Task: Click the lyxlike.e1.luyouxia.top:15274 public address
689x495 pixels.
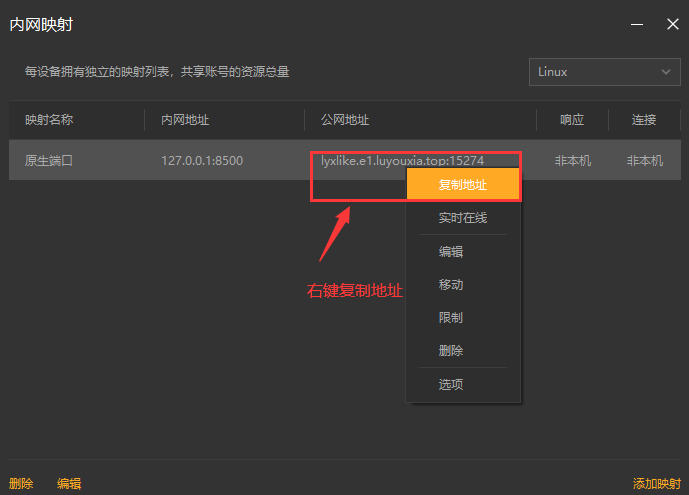Action: coord(403,161)
